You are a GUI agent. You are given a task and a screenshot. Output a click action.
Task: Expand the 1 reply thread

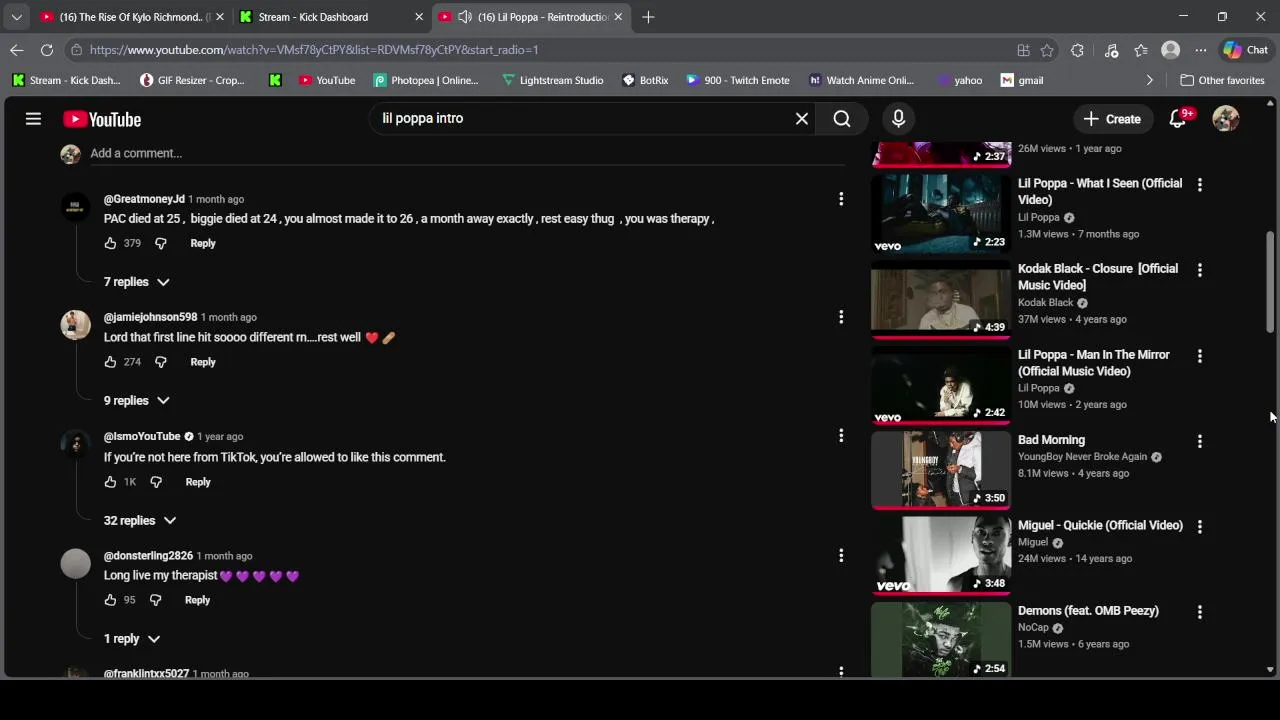tap(132, 639)
